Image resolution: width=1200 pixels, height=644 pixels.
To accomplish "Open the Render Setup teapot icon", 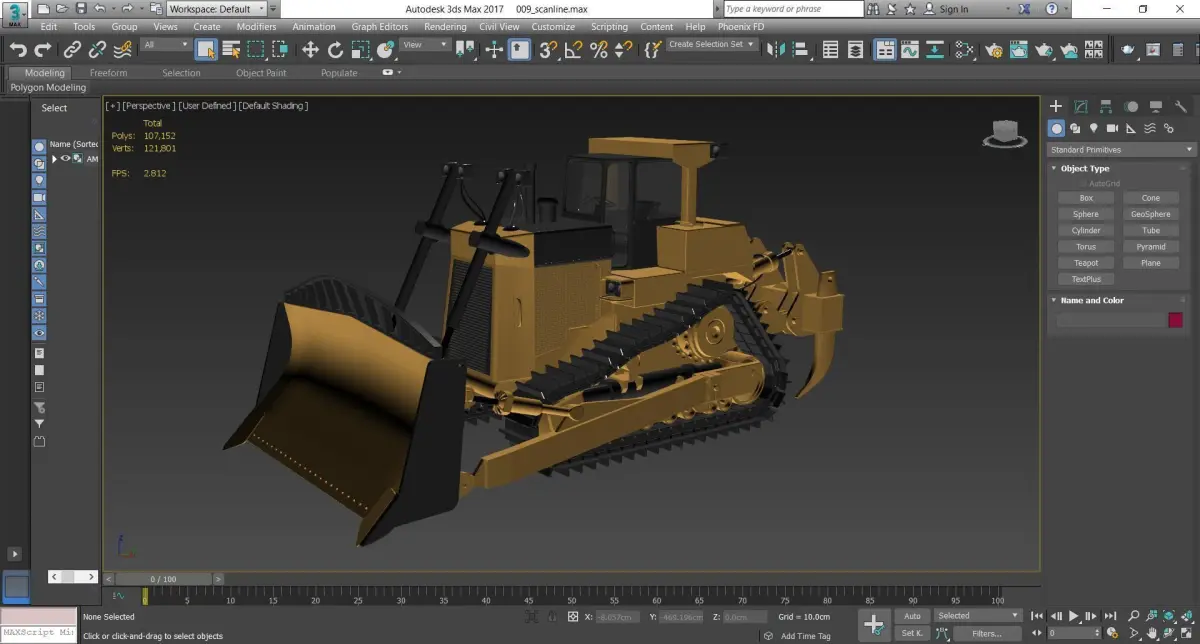I will point(994,49).
